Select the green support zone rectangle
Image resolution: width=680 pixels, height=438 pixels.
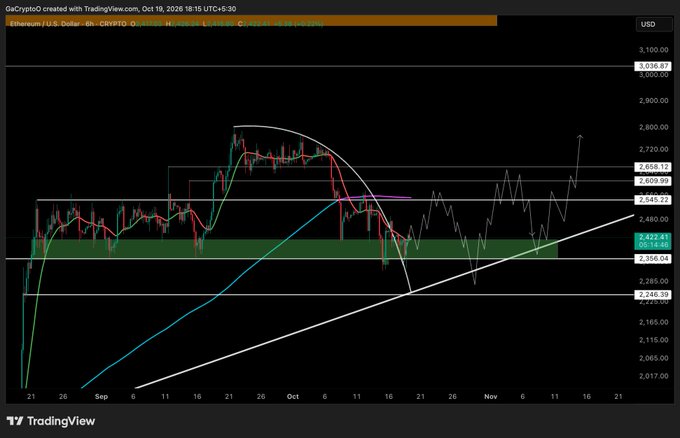pos(295,249)
